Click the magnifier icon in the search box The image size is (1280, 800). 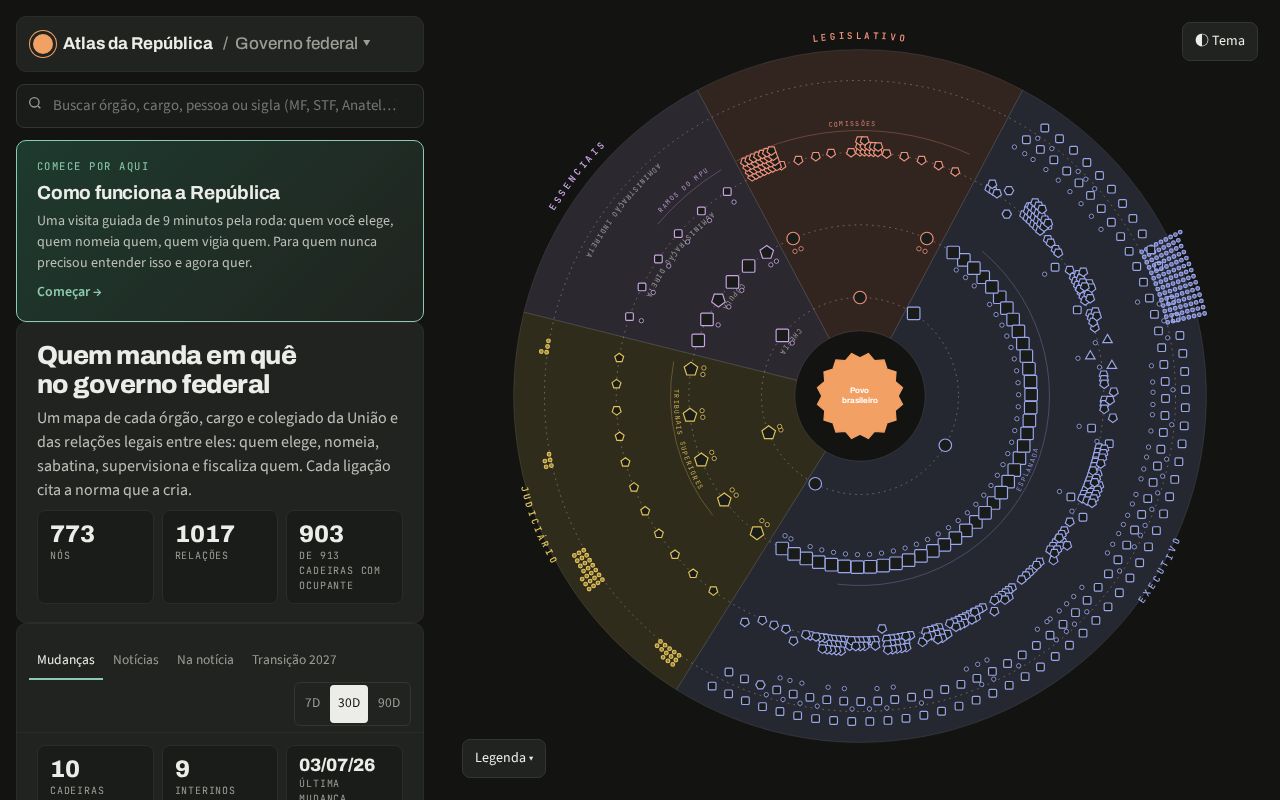35,103
